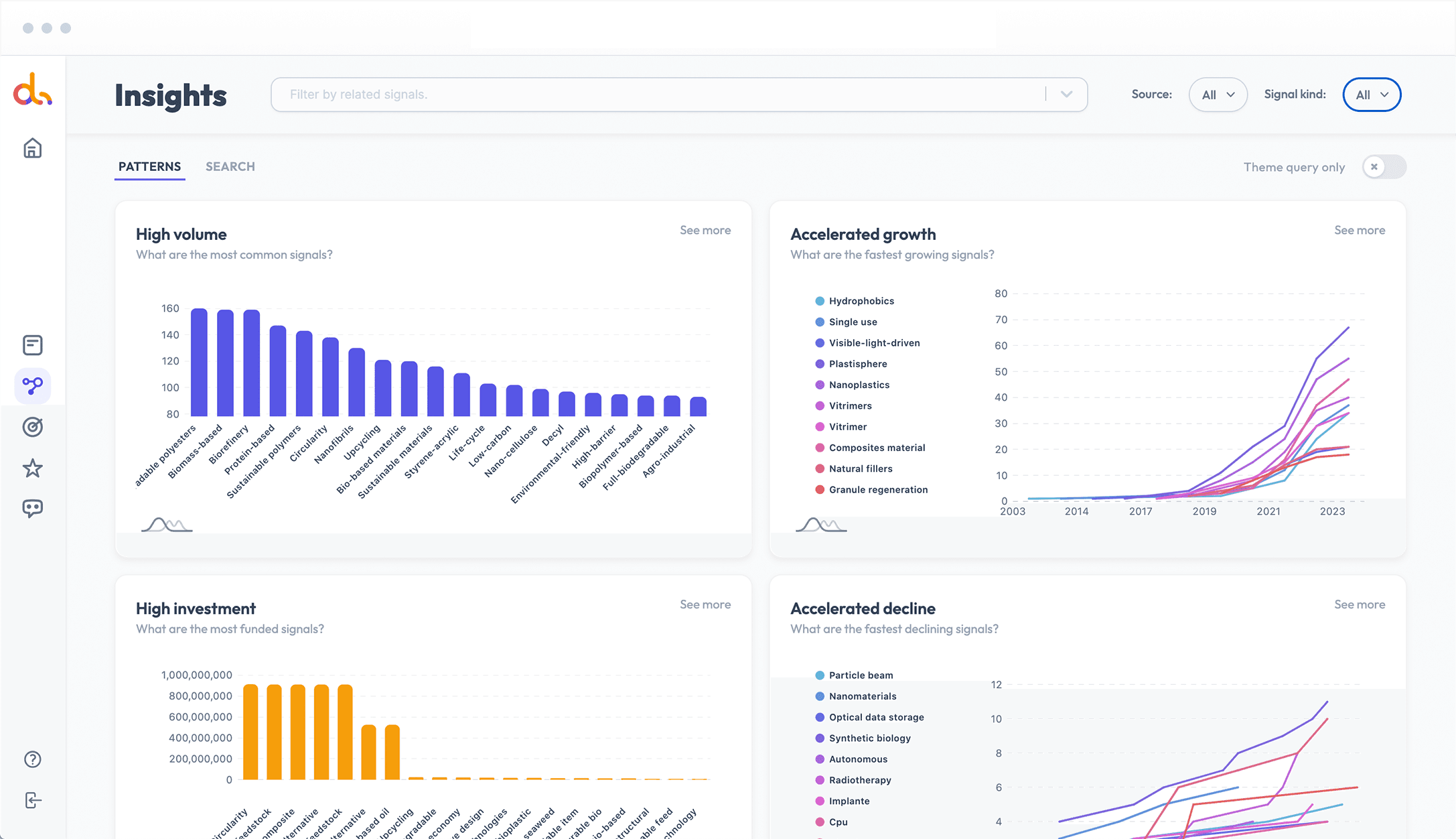Open the Signal kind All dropdown
The width and height of the screenshot is (1456, 839).
(x=1372, y=94)
